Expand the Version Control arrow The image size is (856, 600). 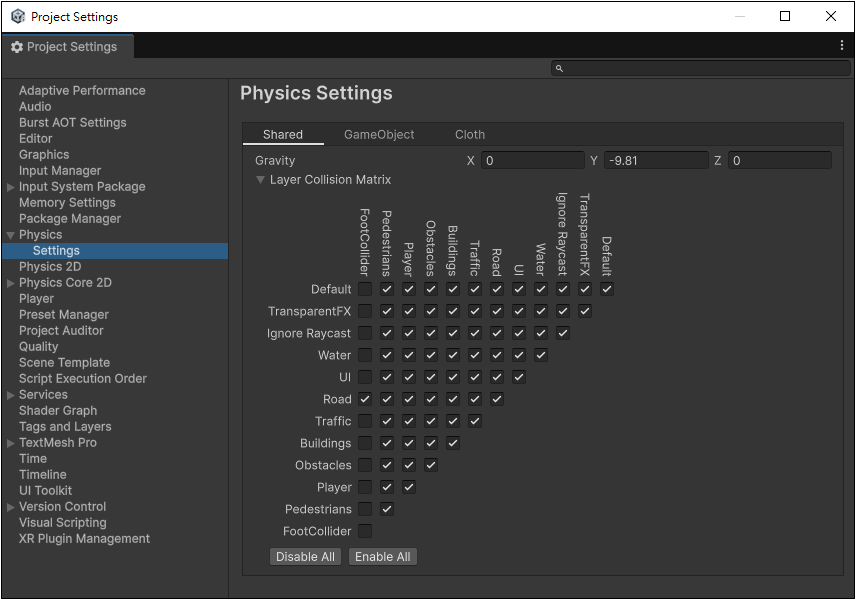10,507
